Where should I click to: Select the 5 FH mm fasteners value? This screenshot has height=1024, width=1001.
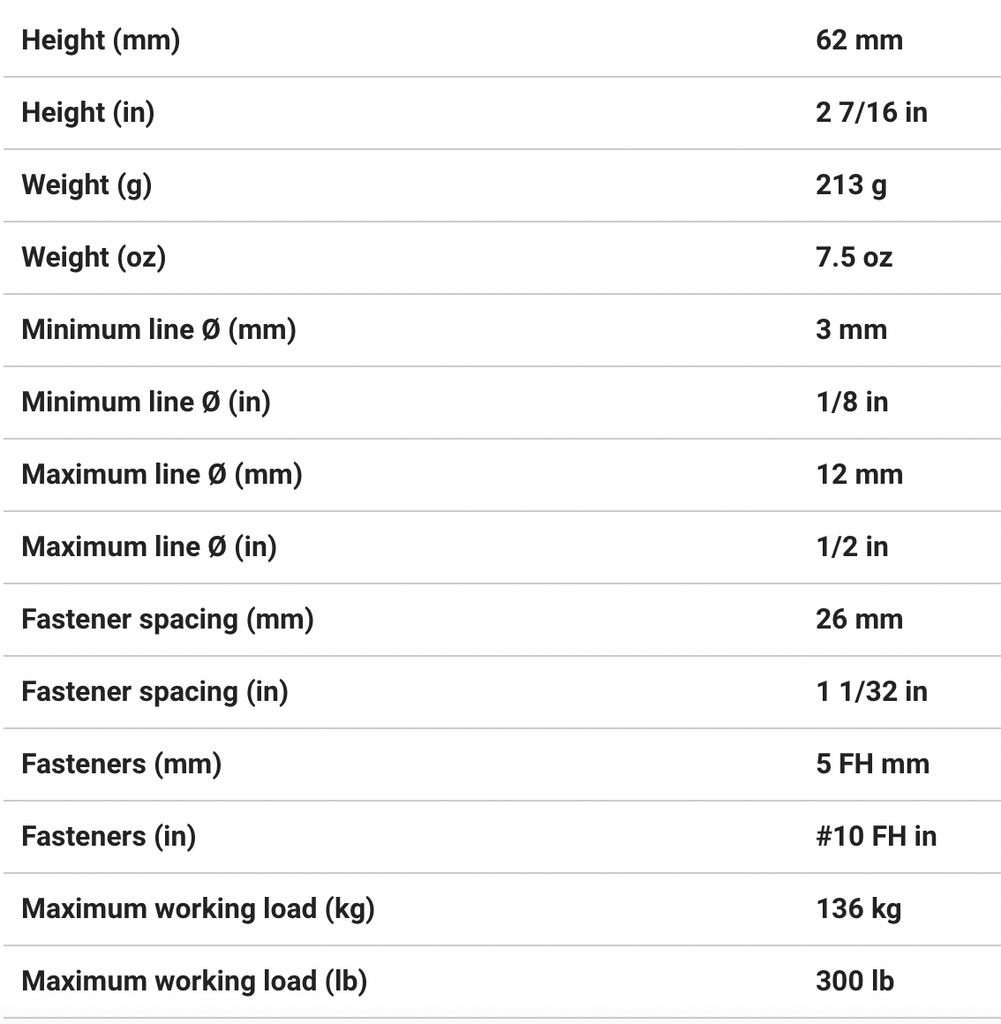click(x=872, y=764)
